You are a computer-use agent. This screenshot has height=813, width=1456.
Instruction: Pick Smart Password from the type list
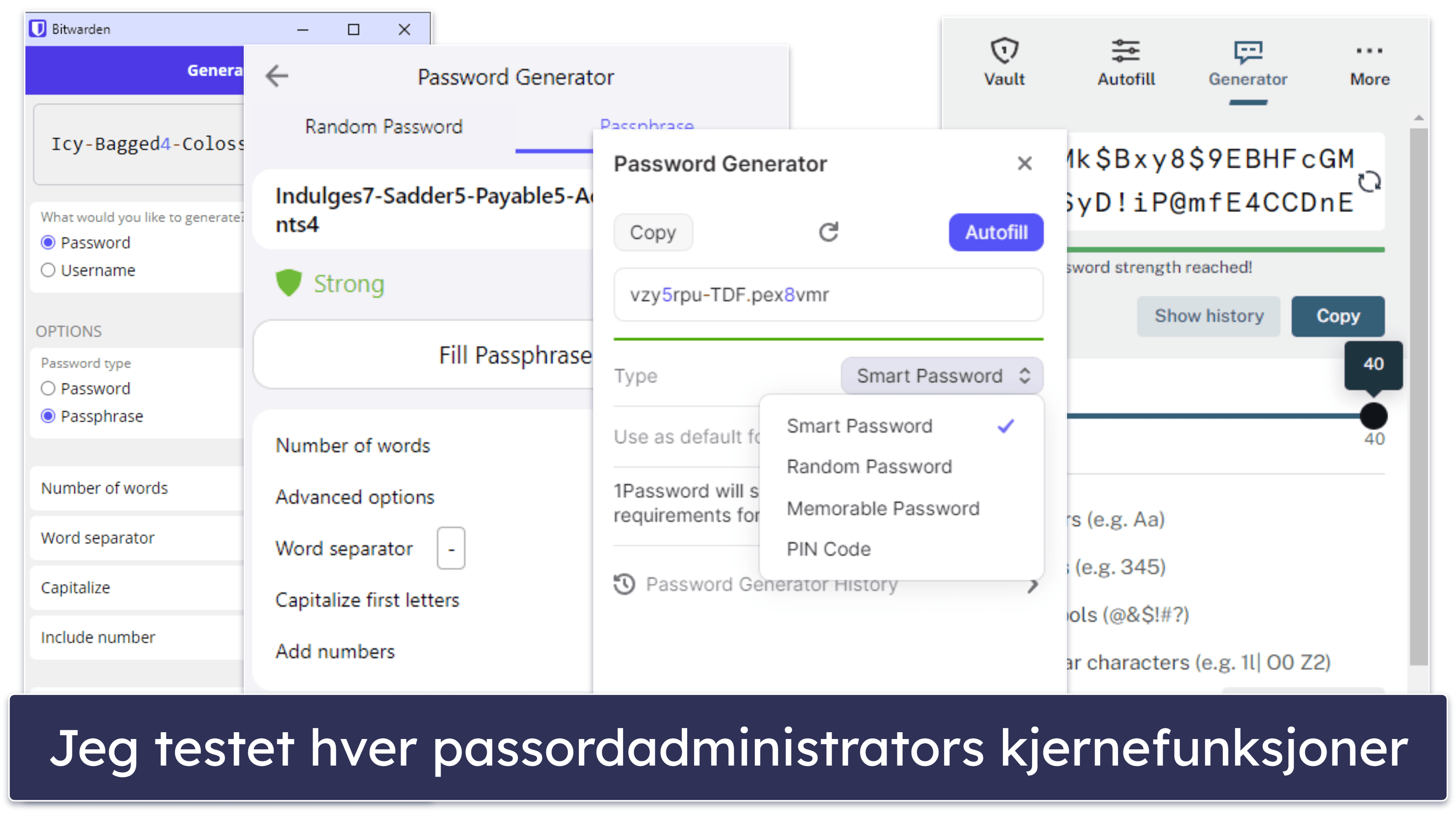coord(901,426)
